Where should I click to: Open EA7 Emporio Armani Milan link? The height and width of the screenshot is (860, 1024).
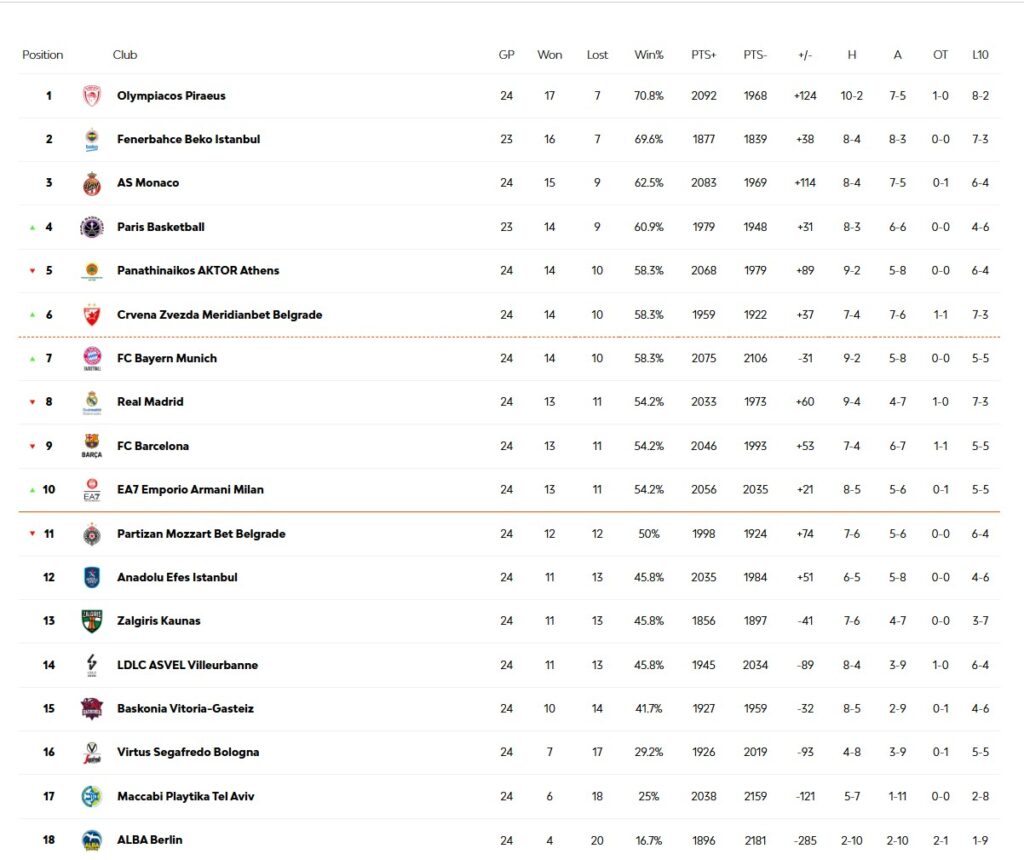coord(190,490)
